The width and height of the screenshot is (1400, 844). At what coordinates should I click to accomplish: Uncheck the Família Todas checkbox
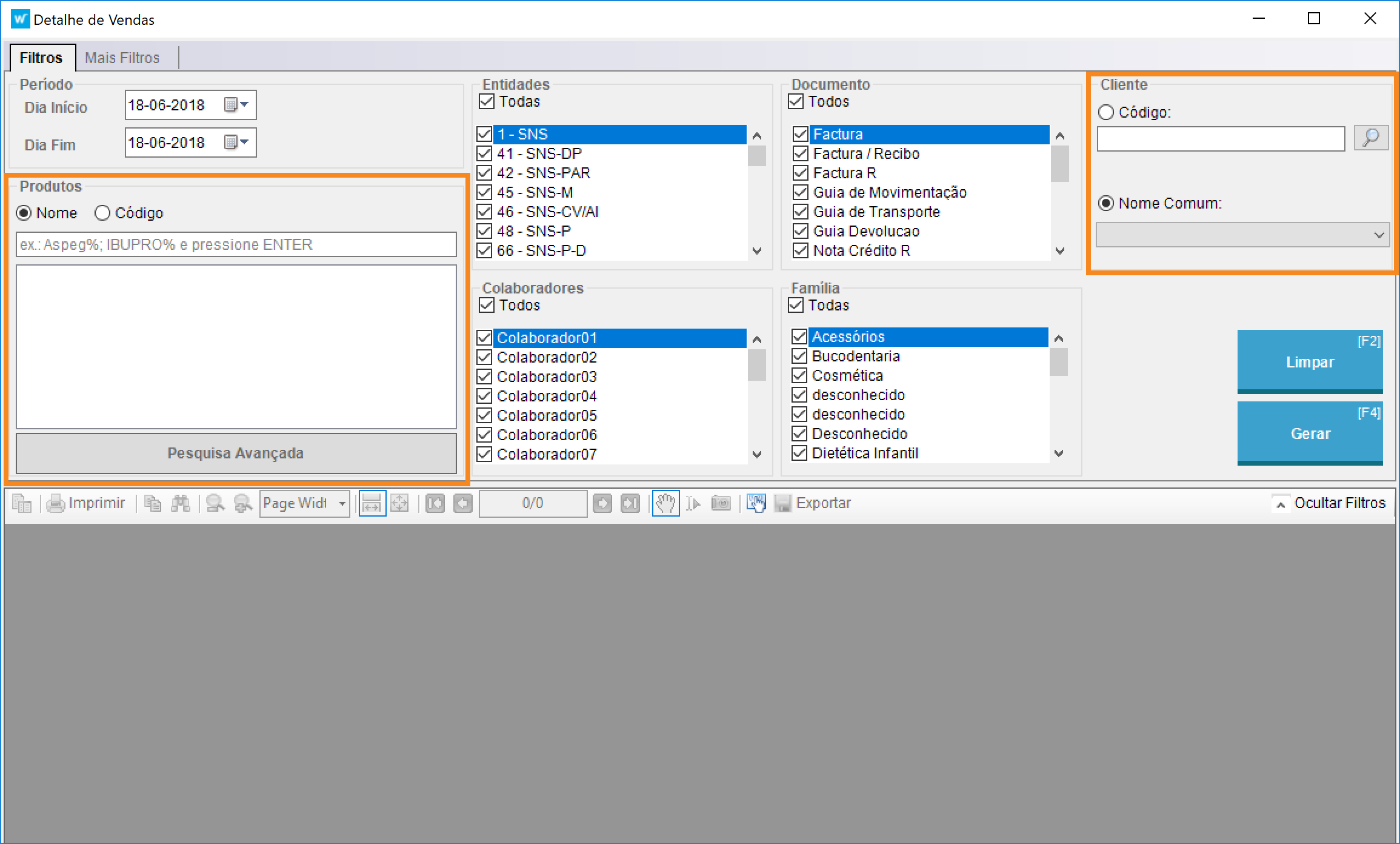[x=796, y=305]
